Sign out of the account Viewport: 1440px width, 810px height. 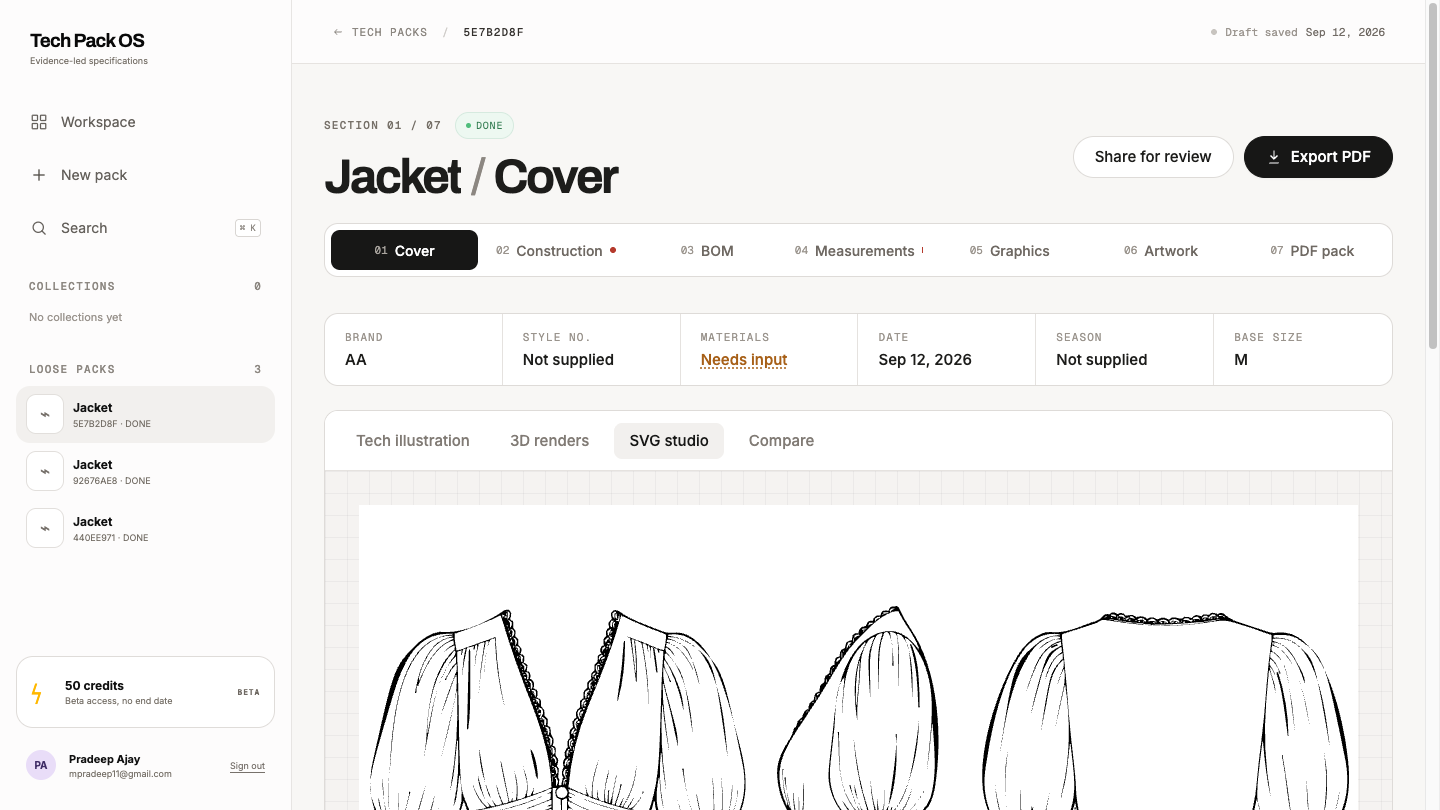(247, 766)
